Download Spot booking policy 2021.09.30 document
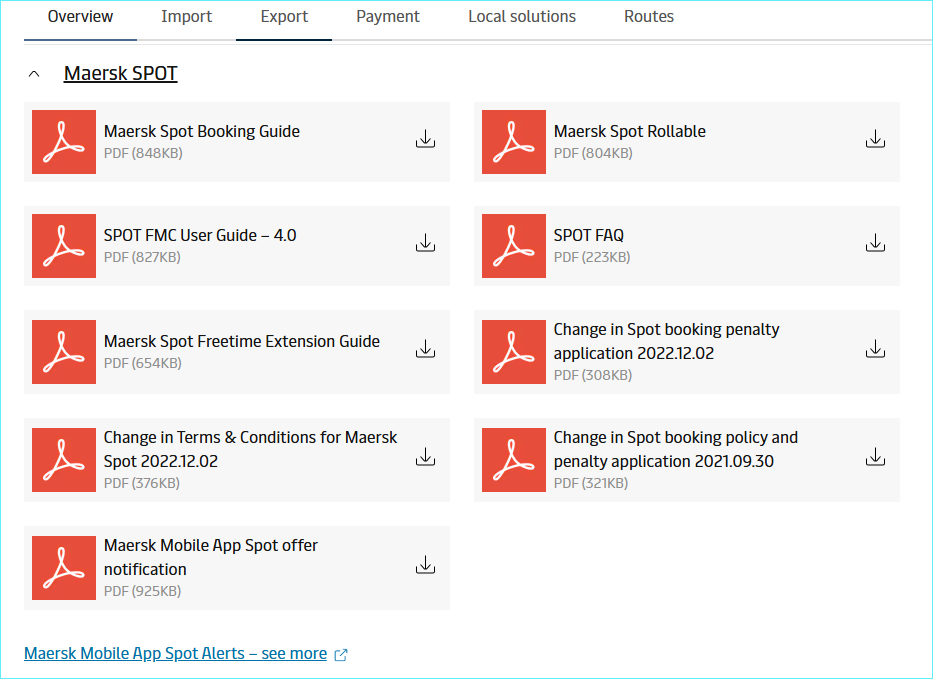 tap(875, 458)
